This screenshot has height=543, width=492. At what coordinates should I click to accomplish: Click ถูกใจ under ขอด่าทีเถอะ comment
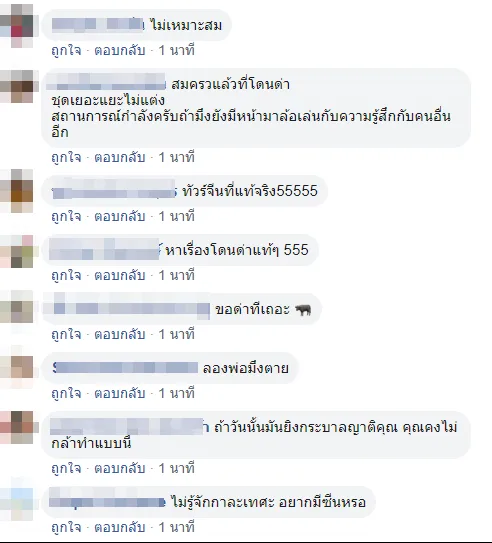pos(66,335)
